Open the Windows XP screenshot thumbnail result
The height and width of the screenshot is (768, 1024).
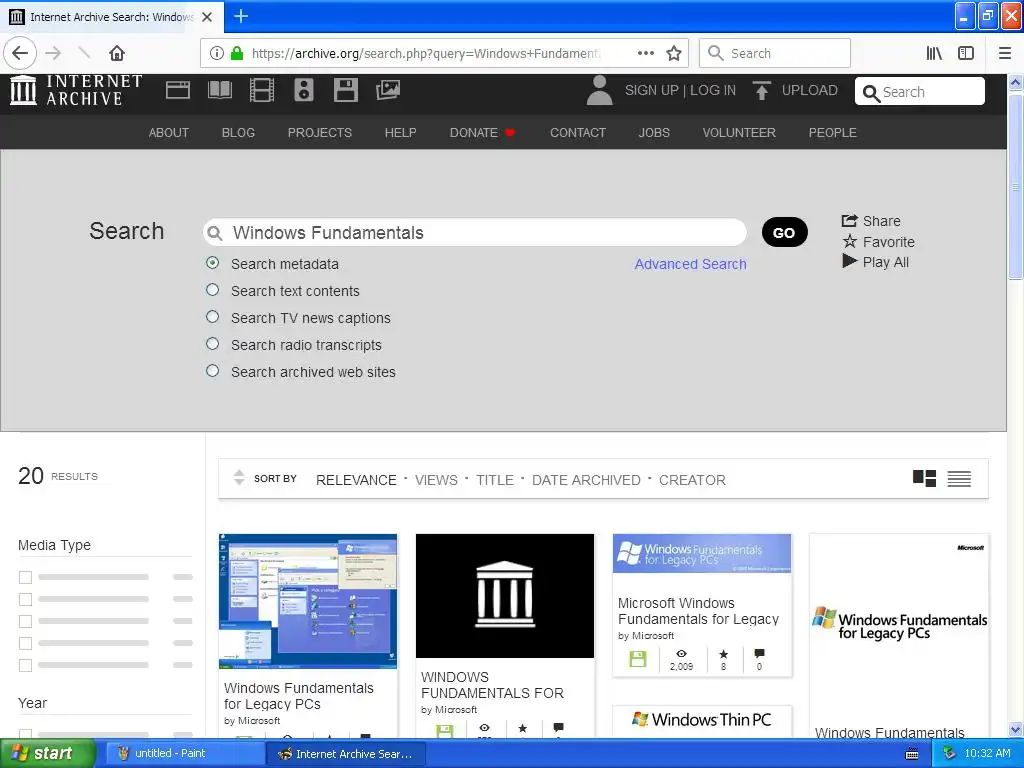tap(308, 601)
